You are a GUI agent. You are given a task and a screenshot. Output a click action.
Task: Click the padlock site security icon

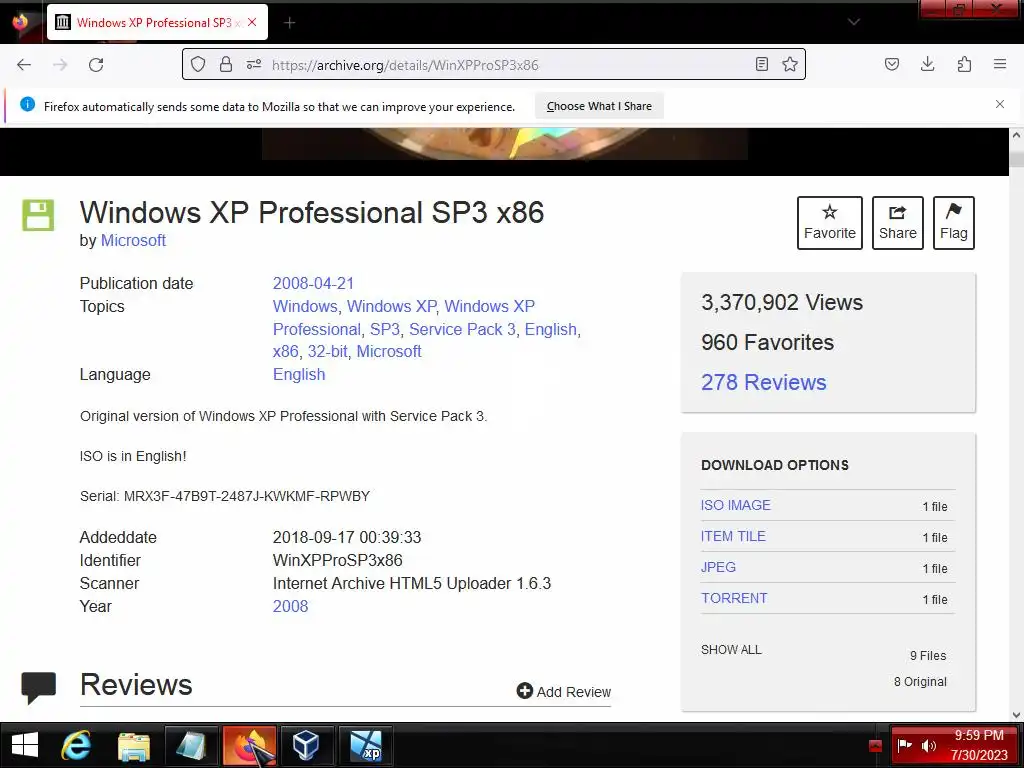coord(226,64)
